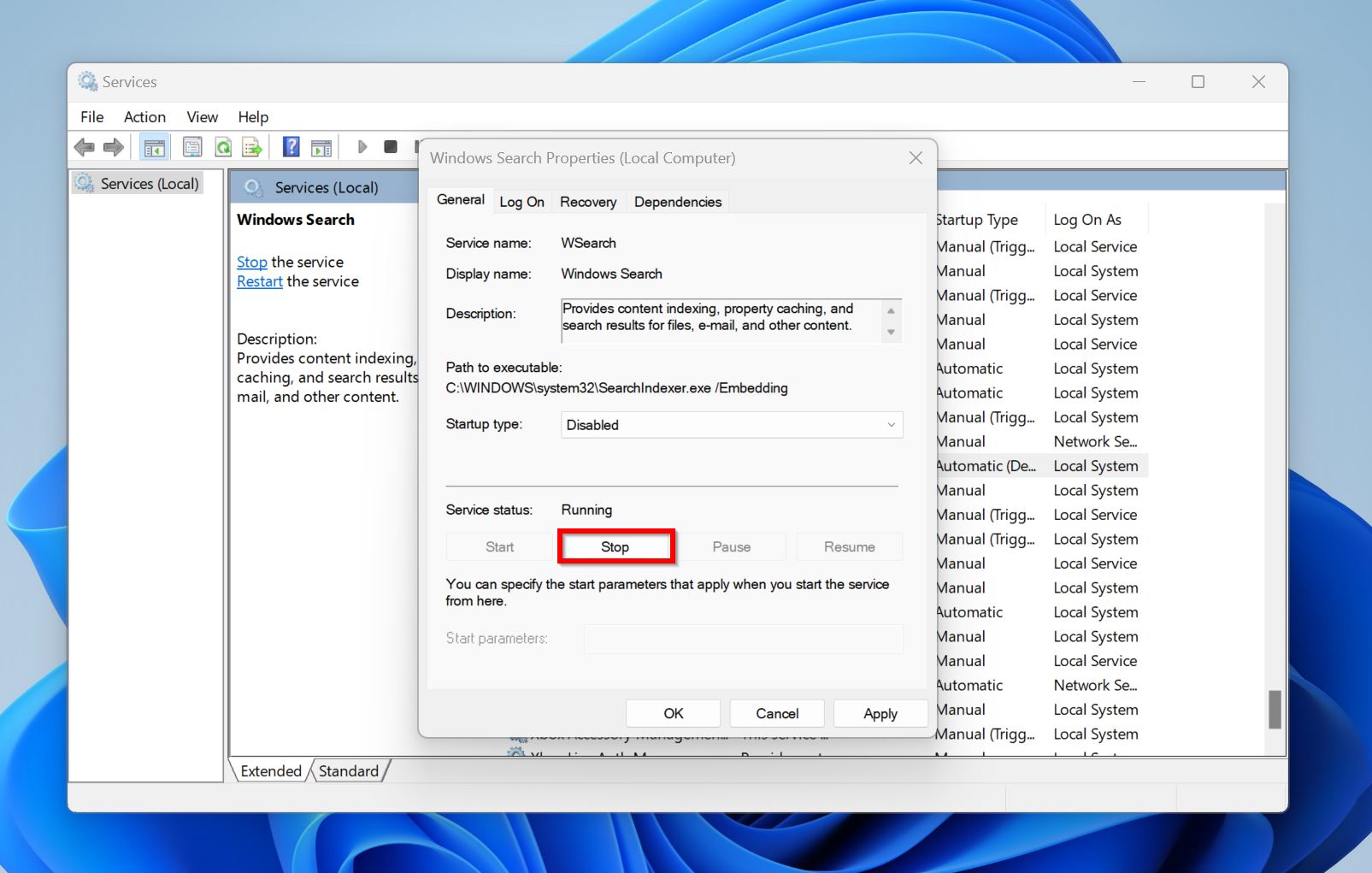Click the Export List toolbar icon
This screenshot has width=1372, height=873.
pos(252,147)
